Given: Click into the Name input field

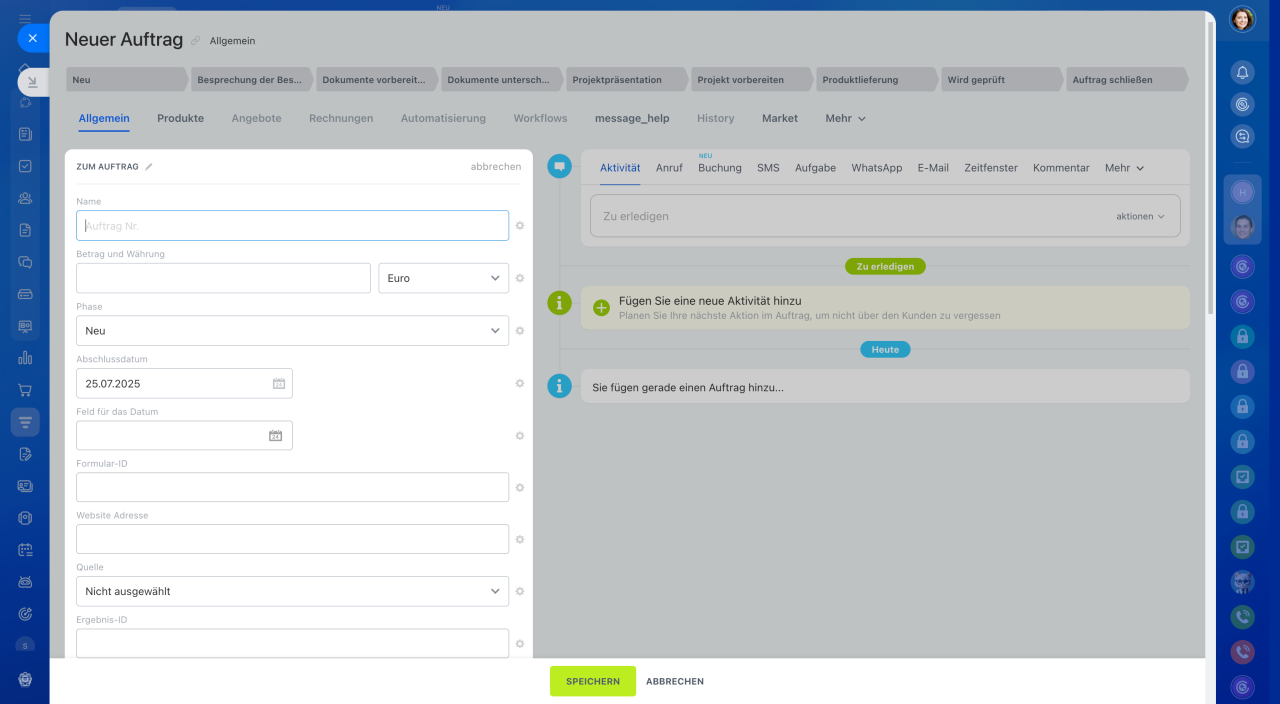Looking at the screenshot, I should [292, 226].
